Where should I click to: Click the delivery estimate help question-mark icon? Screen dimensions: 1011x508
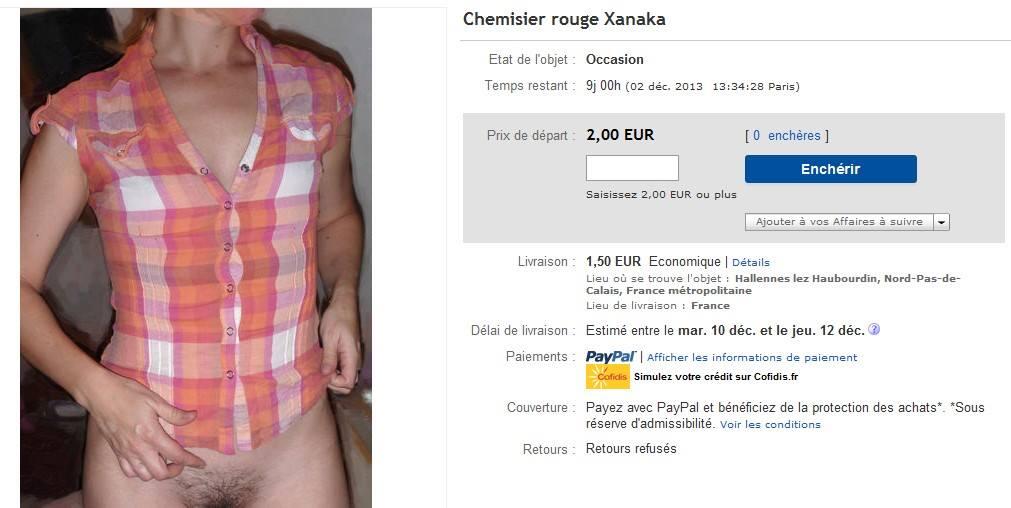874,330
